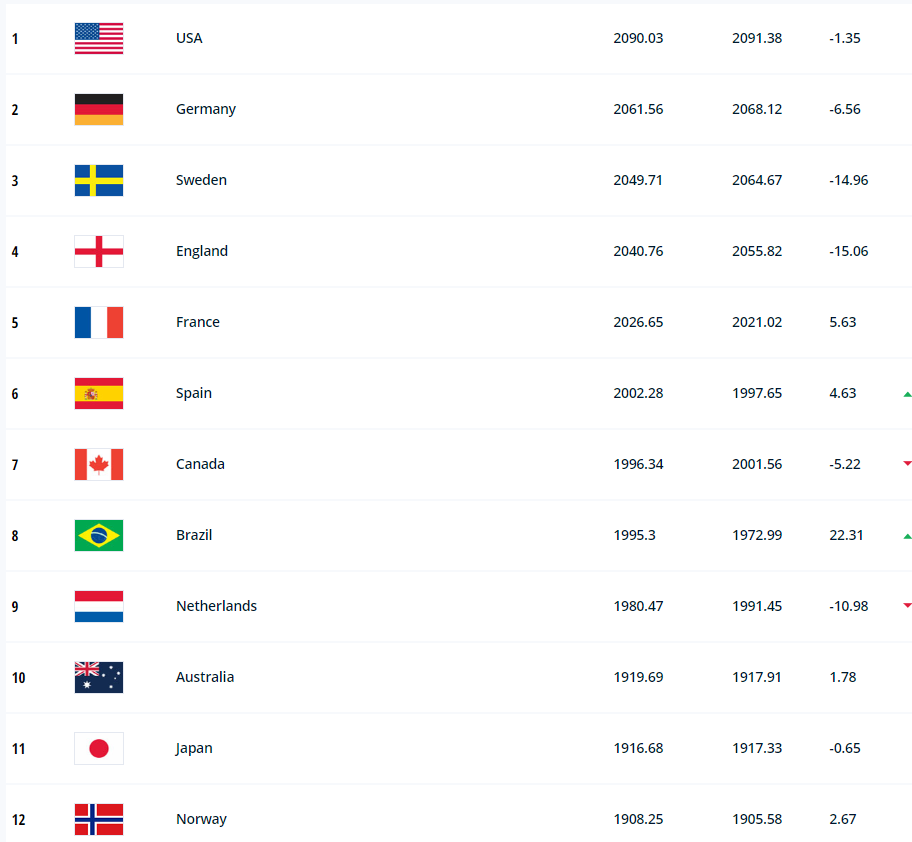The height and width of the screenshot is (842, 912).
Task: Click the Japan flag icon
Action: point(99,748)
